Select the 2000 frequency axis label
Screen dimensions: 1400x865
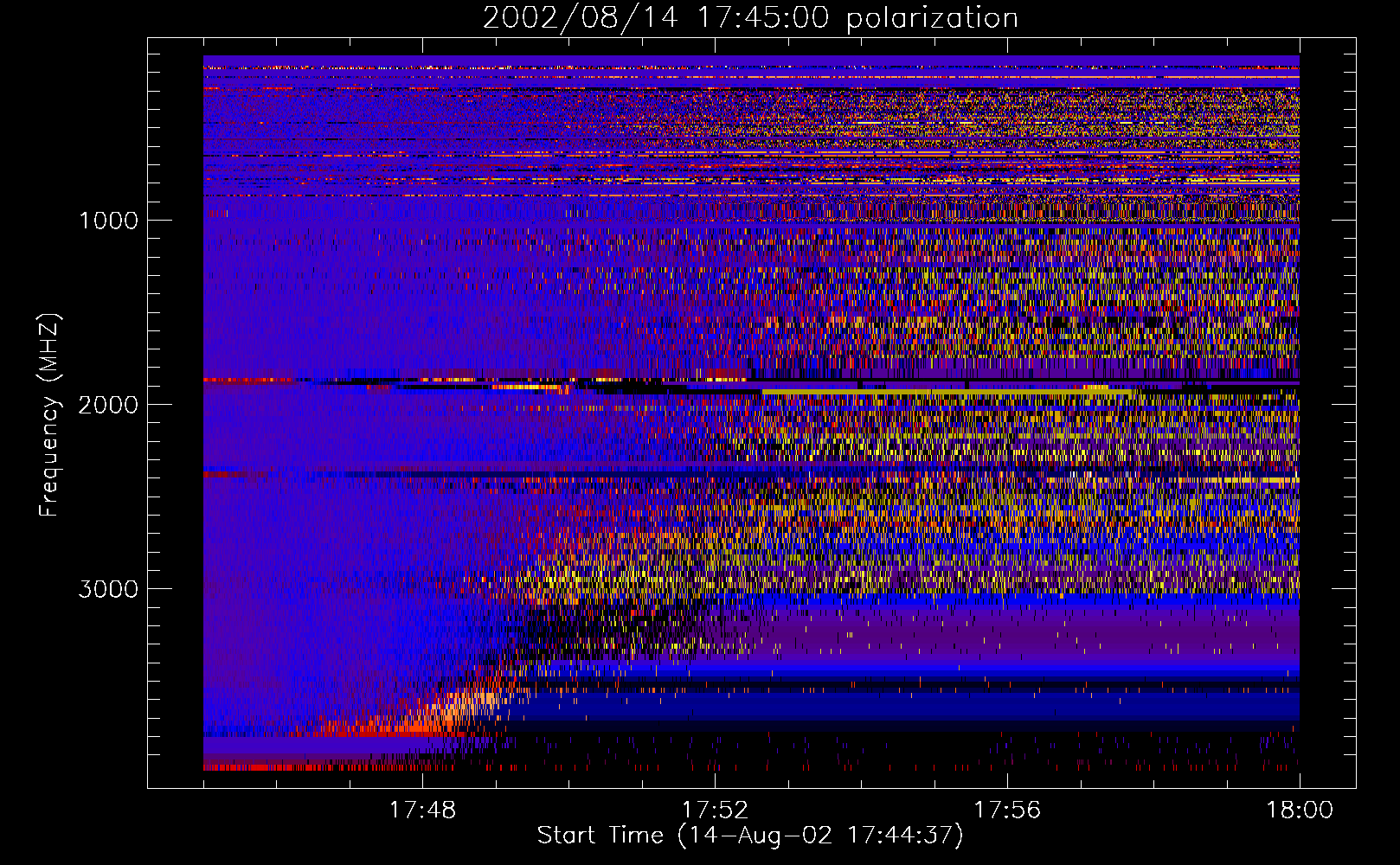pos(108,405)
